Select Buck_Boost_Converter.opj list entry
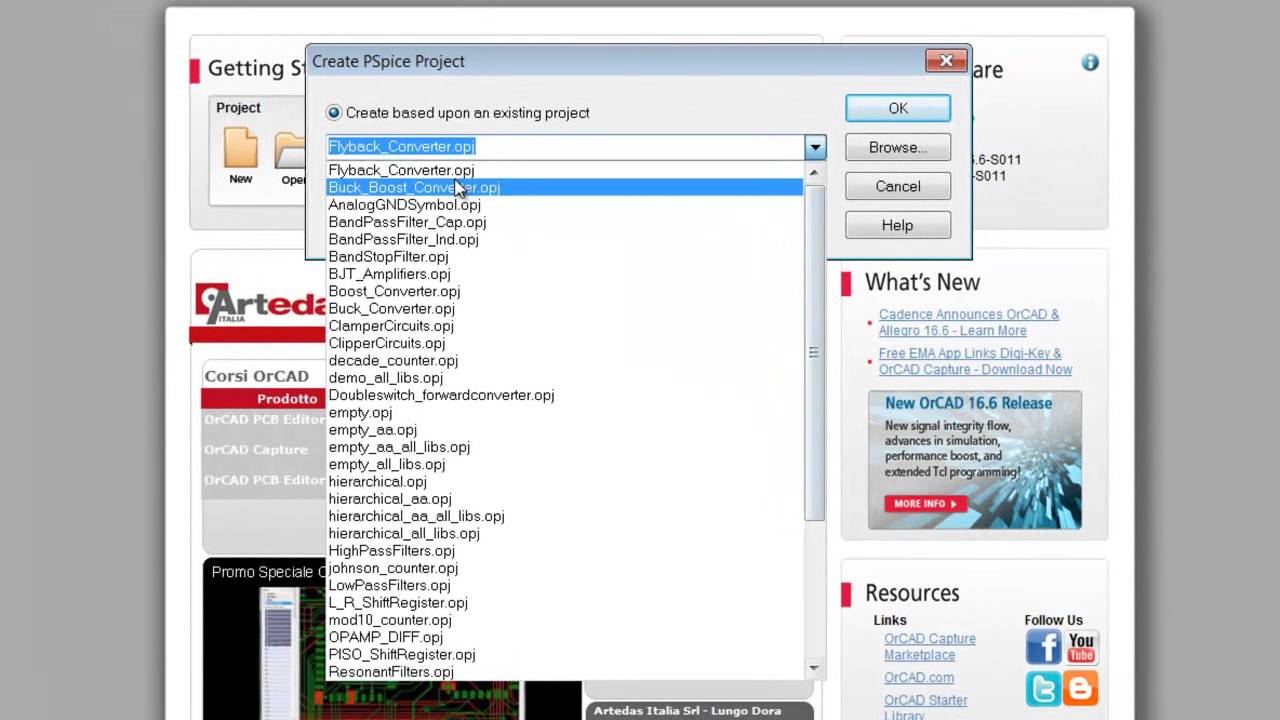The height and width of the screenshot is (720, 1280). 565,187
